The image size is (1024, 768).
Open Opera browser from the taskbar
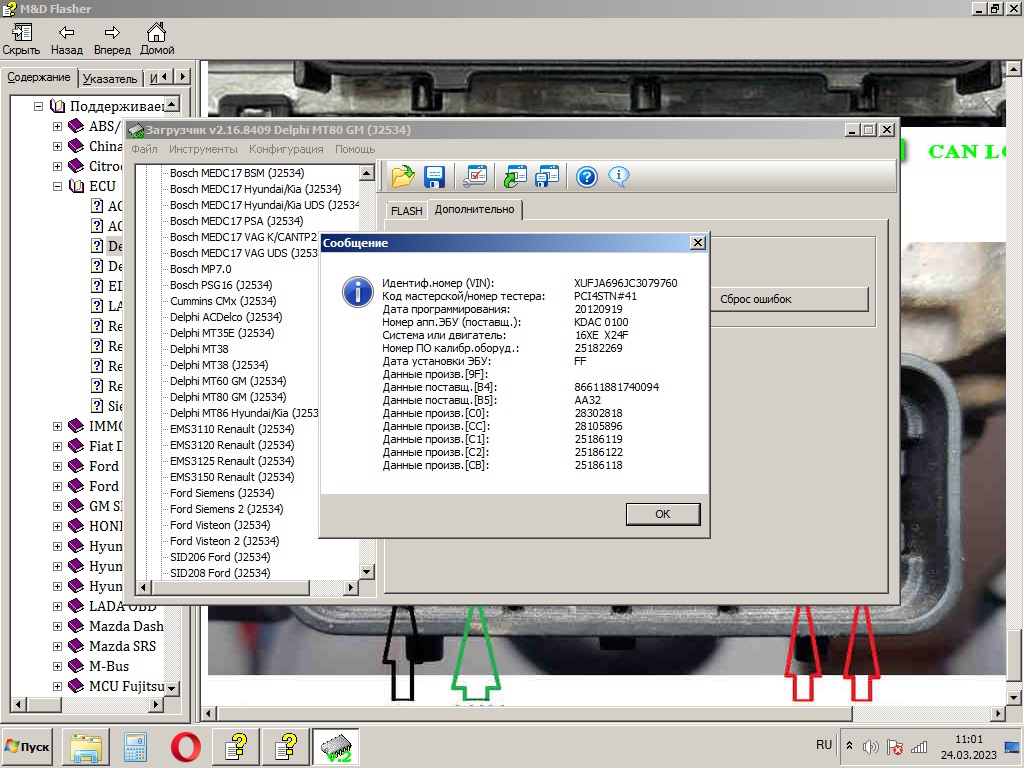185,747
